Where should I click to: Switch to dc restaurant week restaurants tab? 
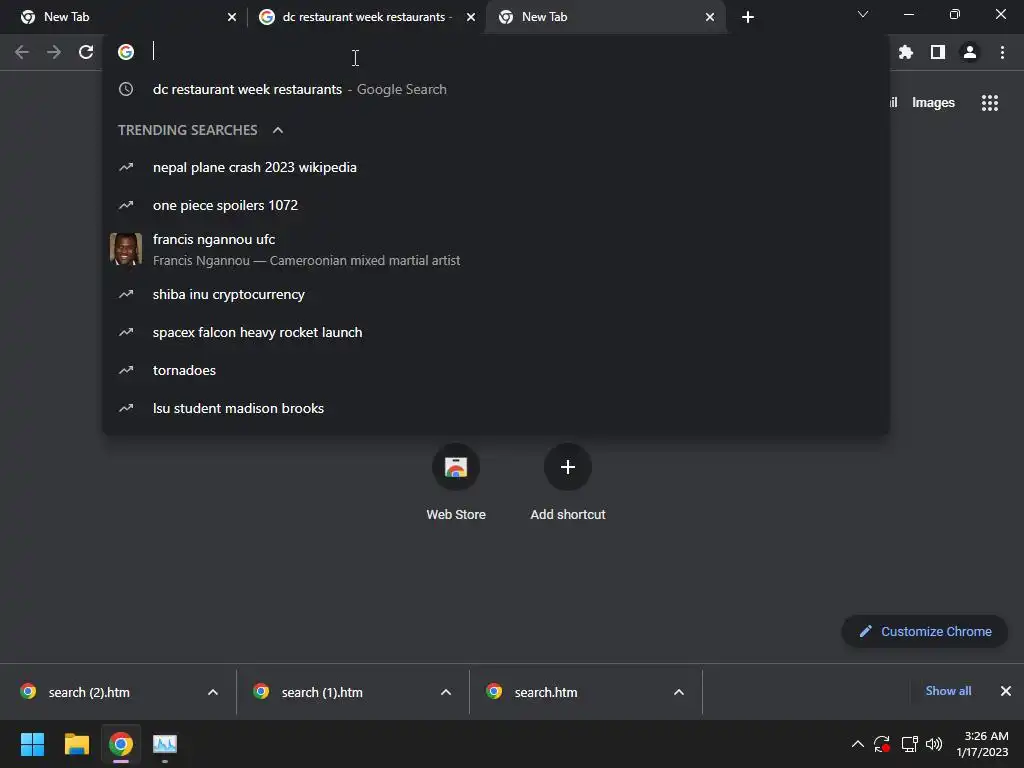[366, 17]
